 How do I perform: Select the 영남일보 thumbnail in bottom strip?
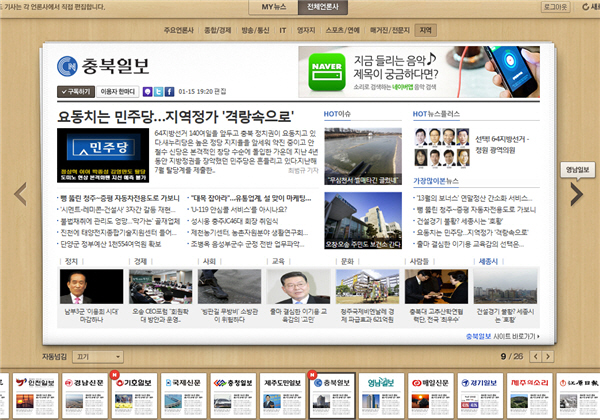(x=381, y=396)
